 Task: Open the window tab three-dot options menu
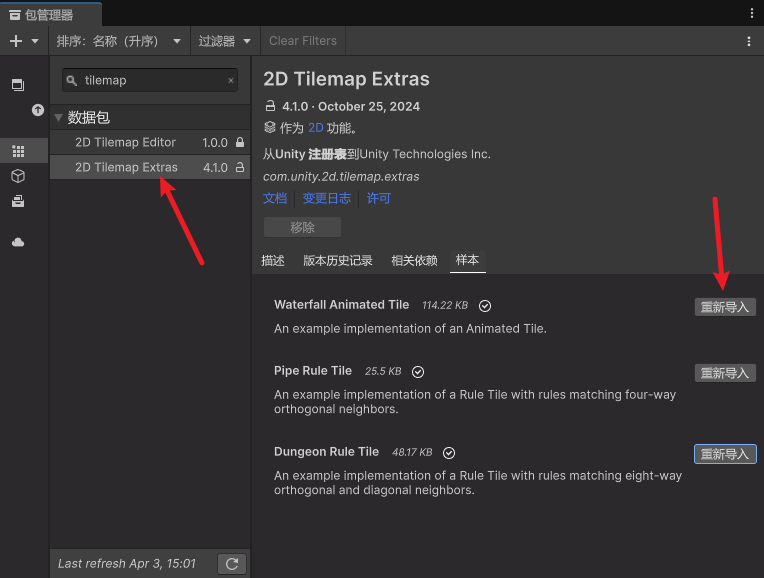[x=752, y=13]
